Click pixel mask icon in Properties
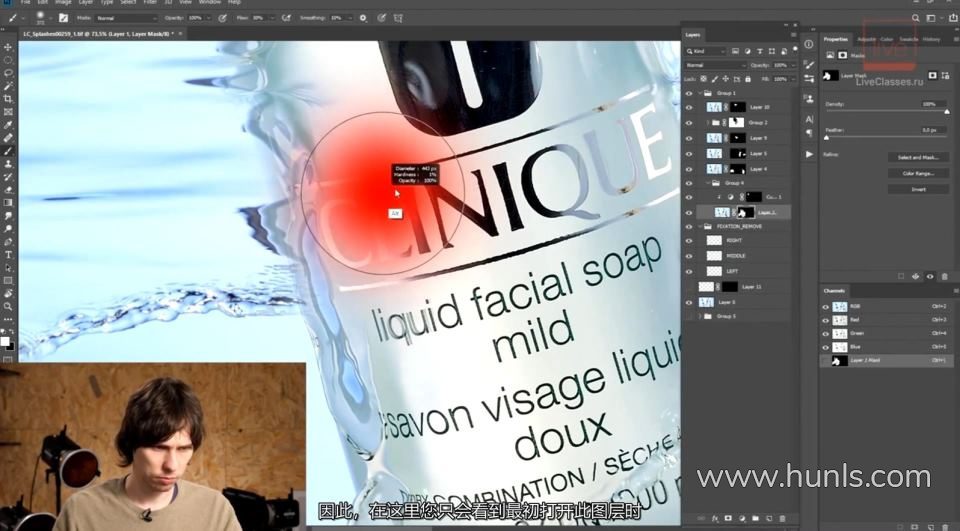The width and height of the screenshot is (960, 531). (x=932, y=75)
